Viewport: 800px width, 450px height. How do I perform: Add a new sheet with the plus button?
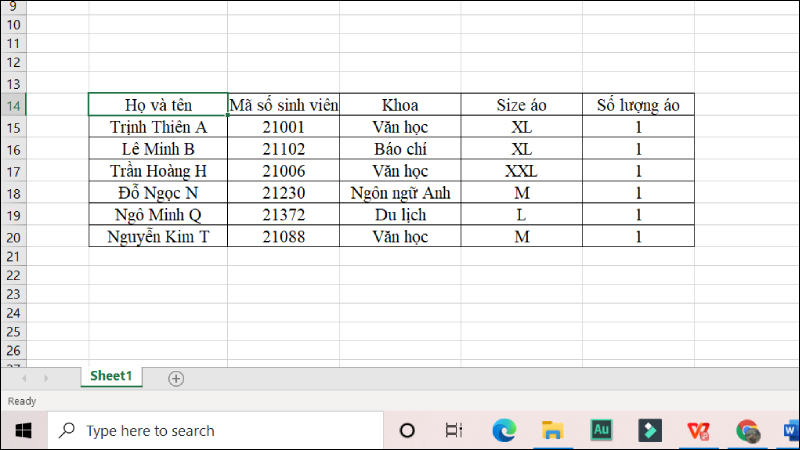pyautogui.click(x=176, y=378)
